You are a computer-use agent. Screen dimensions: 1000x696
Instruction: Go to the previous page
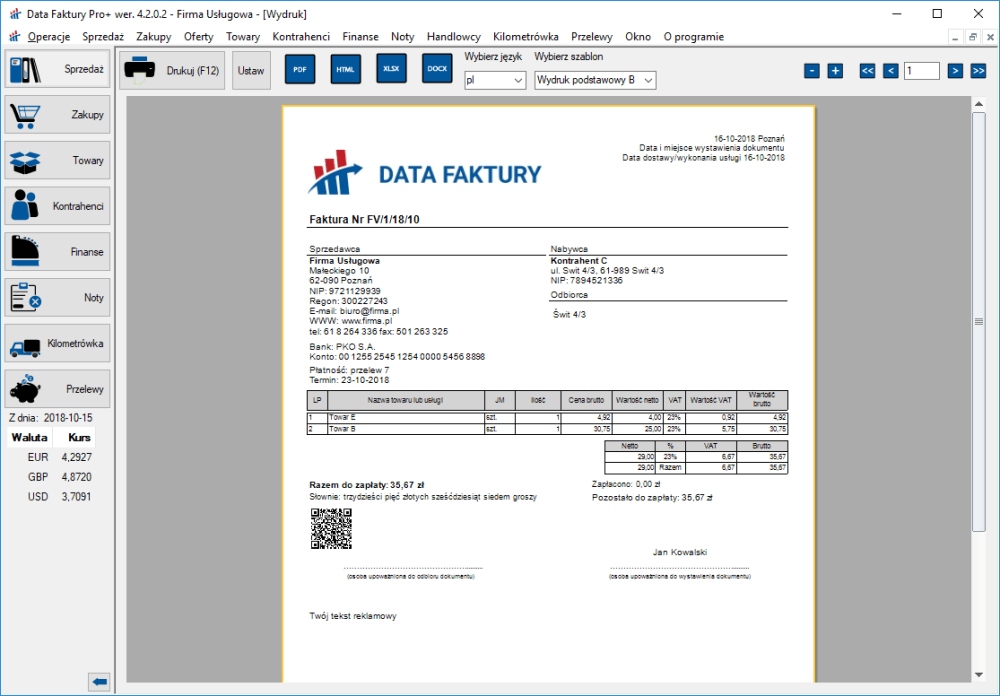[890, 71]
